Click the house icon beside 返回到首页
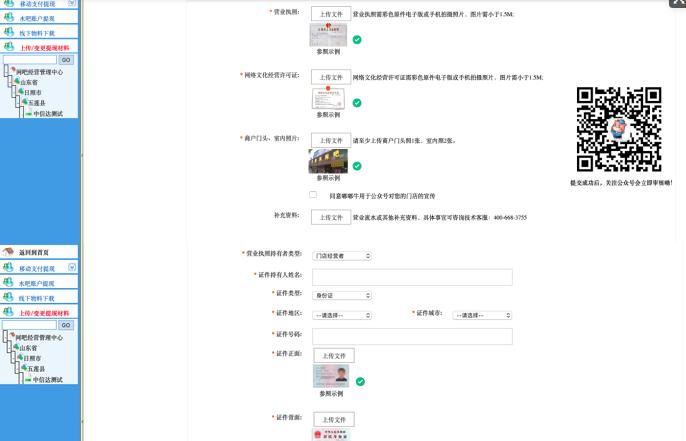686x441 pixels. [x=8, y=252]
